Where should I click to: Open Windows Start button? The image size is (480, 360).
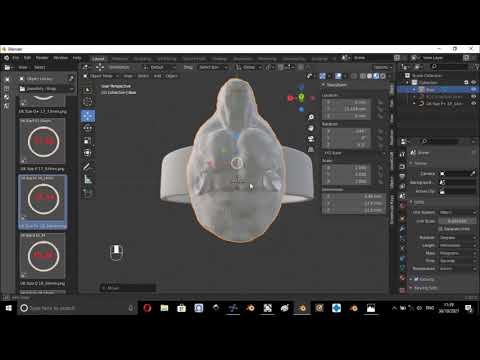coord(9,308)
